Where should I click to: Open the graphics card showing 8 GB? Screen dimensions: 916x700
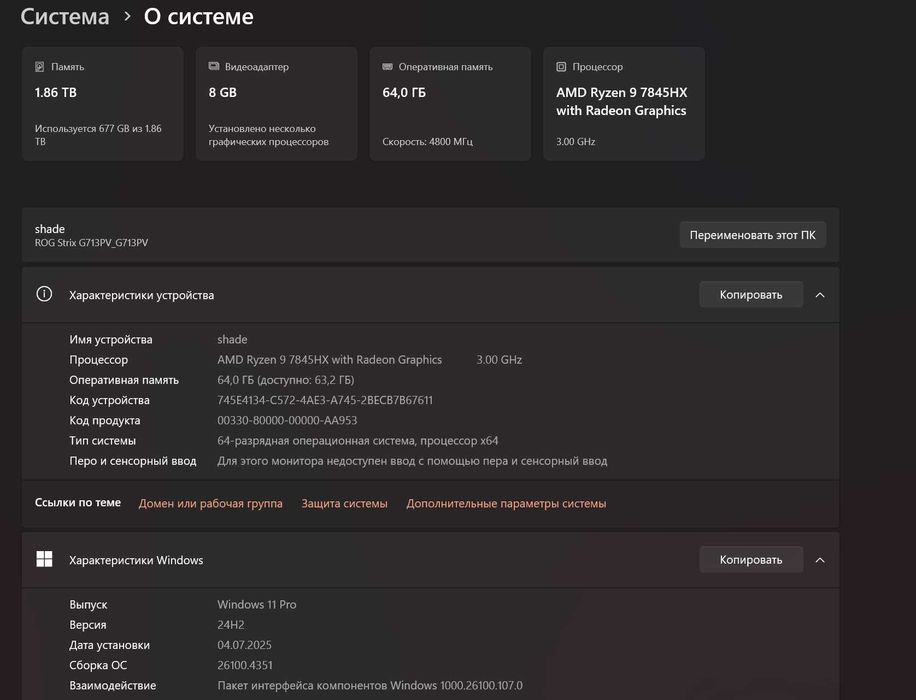click(x=276, y=104)
